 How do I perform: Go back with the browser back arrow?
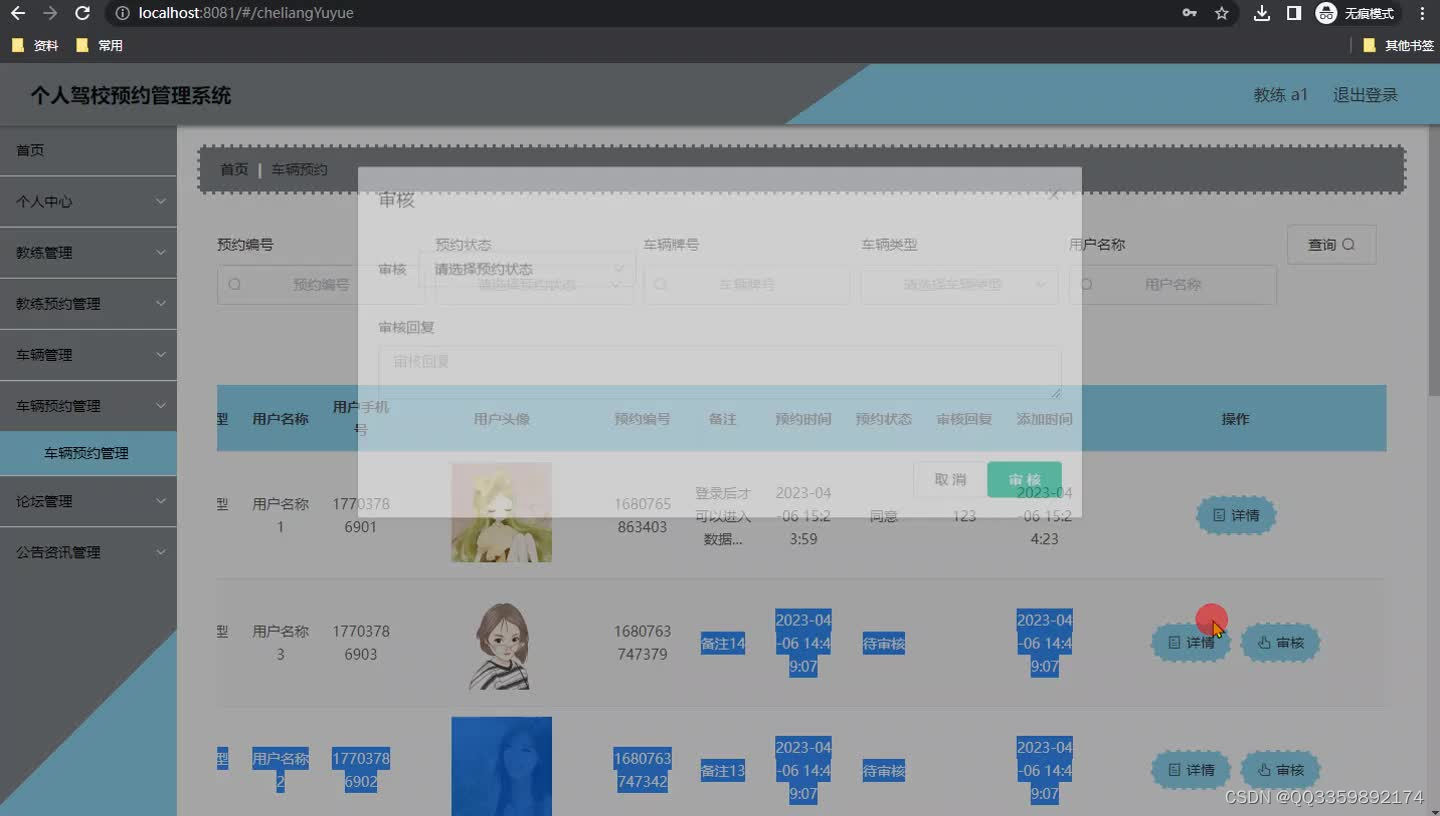[x=17, y=13]
